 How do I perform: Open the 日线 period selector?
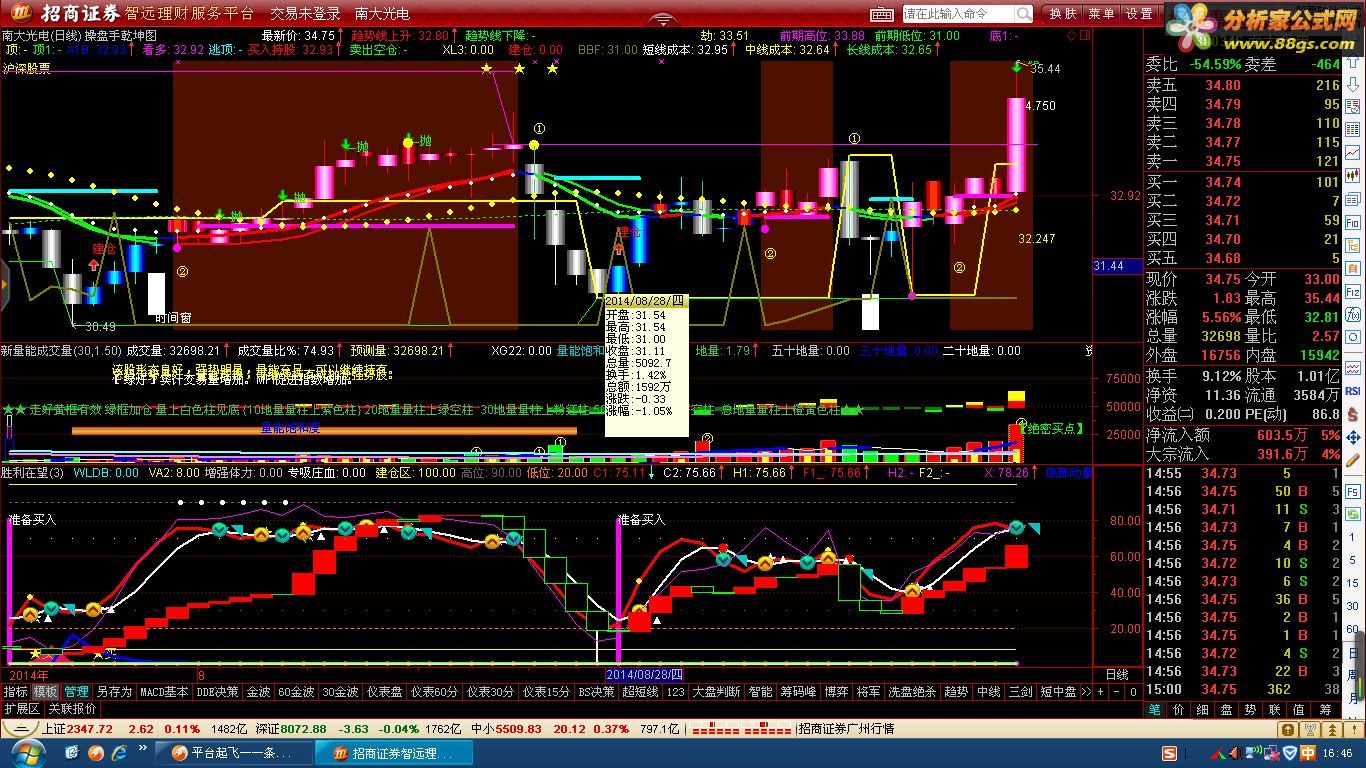[1117, 674]
